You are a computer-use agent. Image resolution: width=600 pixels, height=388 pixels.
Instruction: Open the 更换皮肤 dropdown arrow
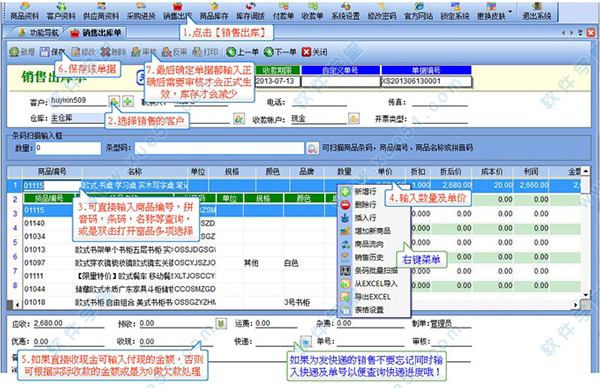[510, 11]
